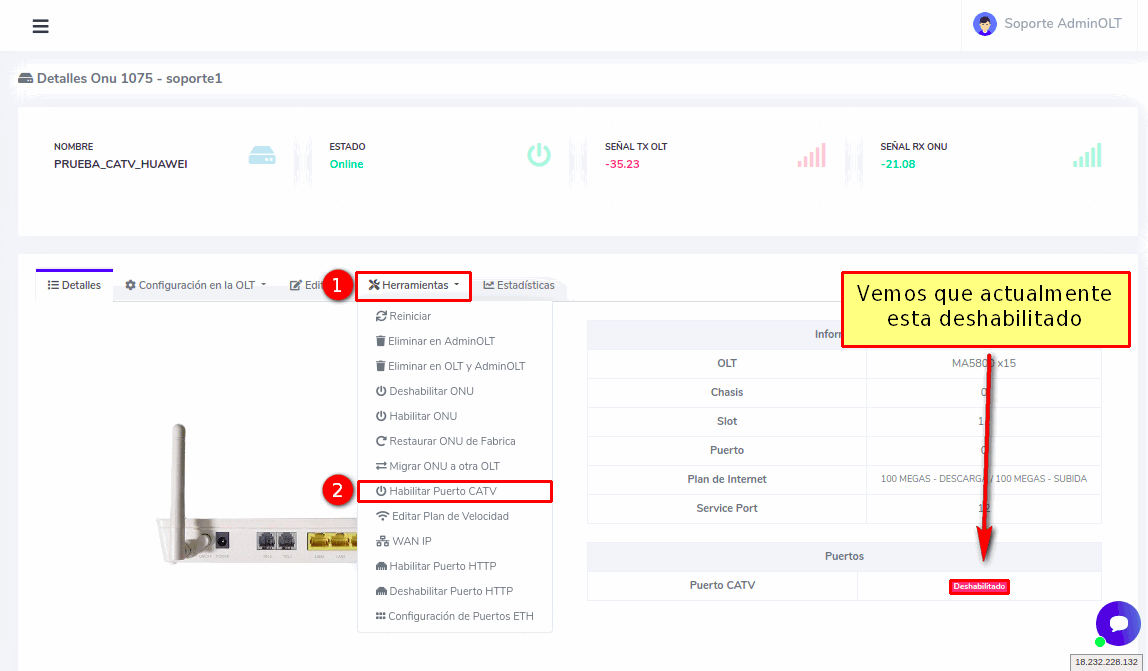Open the chat support bubble
This screenshot has width=1148, height=671.
click(1117, 623)
